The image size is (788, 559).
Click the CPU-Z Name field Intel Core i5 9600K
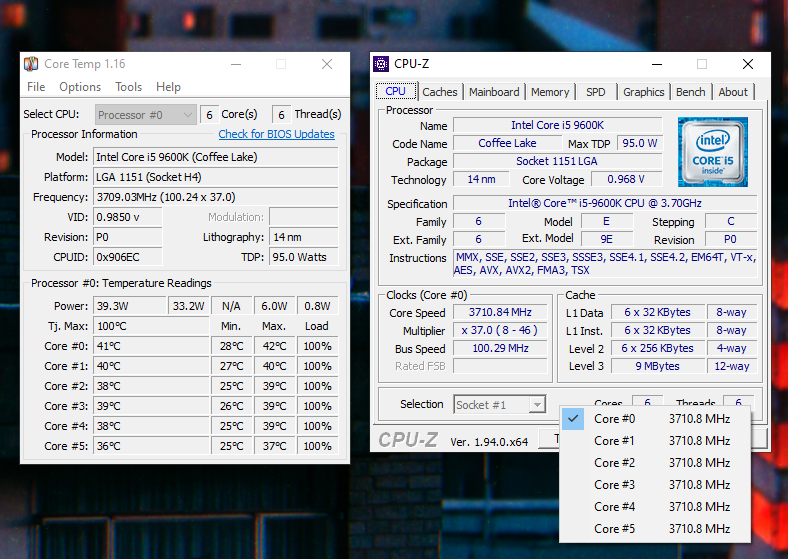tap(558, 125)
